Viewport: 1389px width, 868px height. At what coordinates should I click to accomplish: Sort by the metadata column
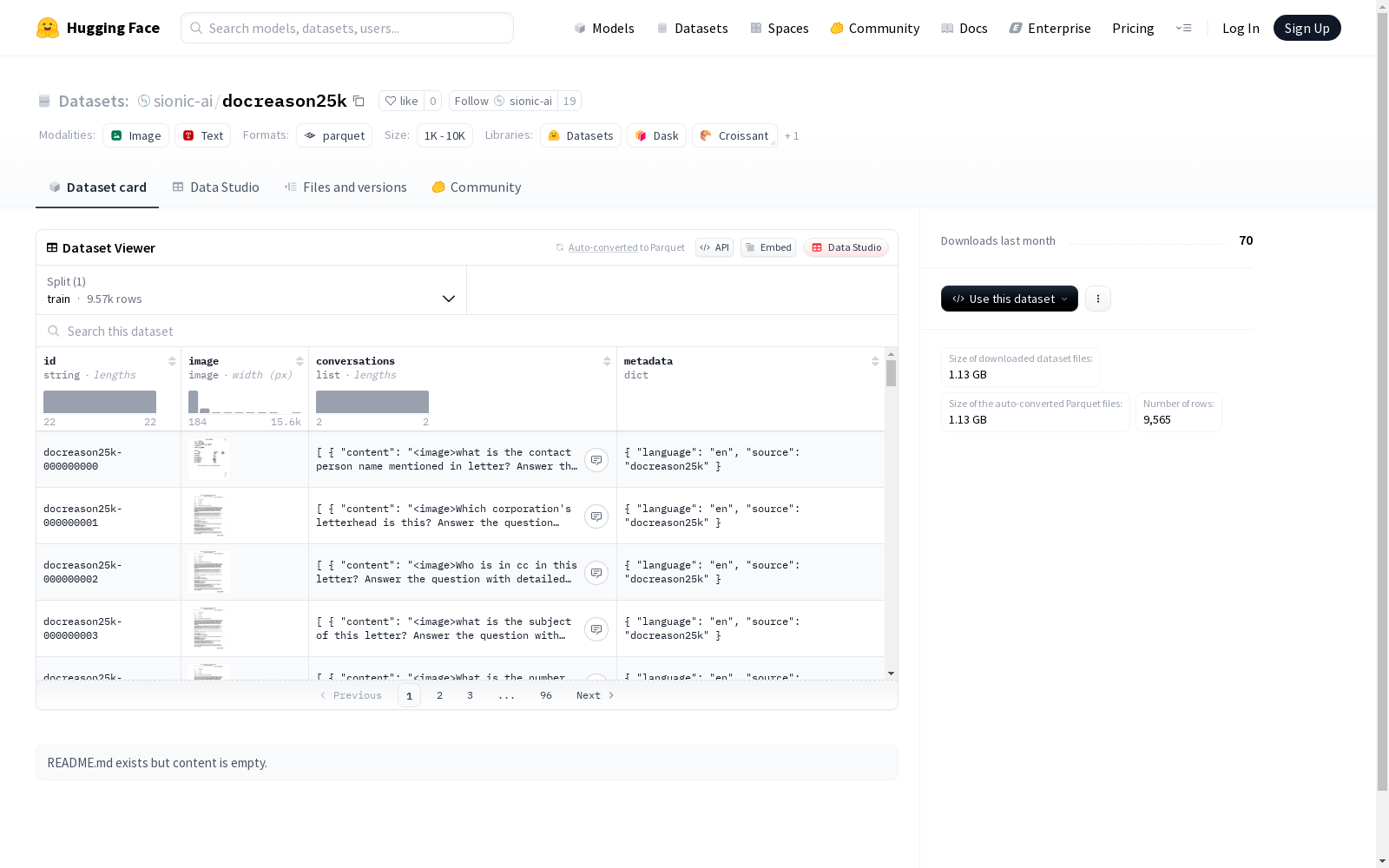click(875, 361)
